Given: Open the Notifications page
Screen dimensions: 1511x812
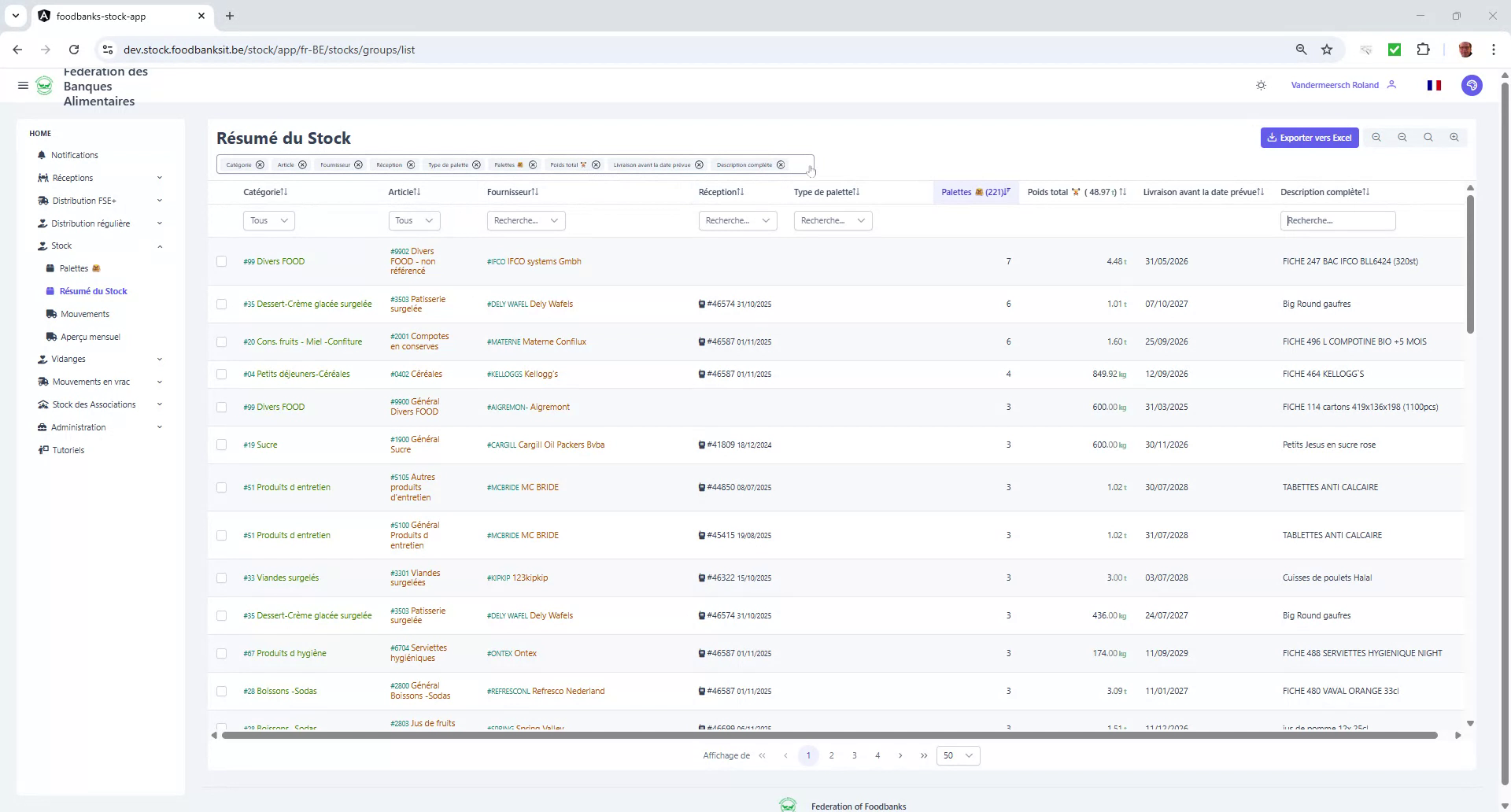Looking at the screenshot, I should pos(75,155).
